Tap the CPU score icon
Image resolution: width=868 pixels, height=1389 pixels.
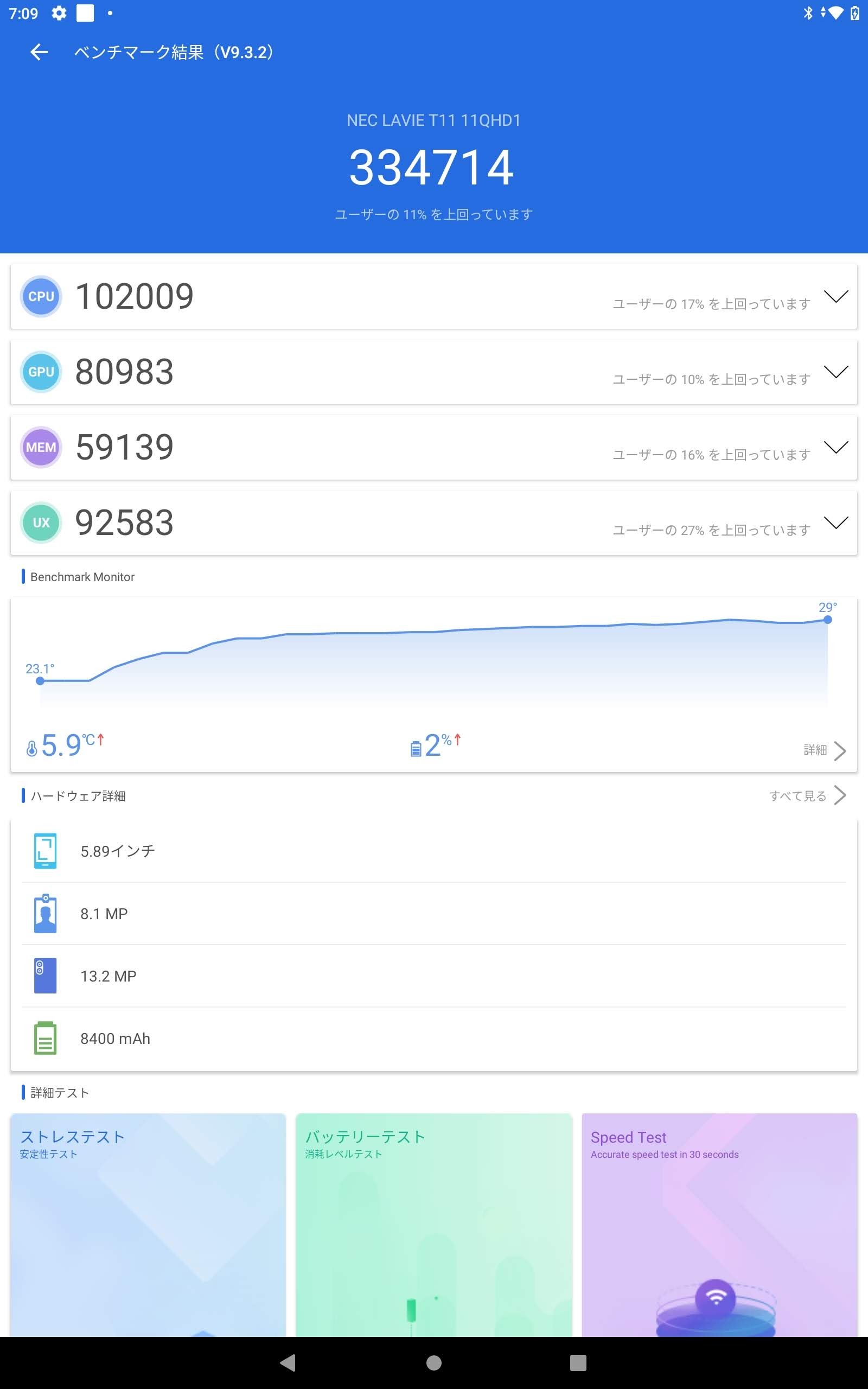click(41, 296)
